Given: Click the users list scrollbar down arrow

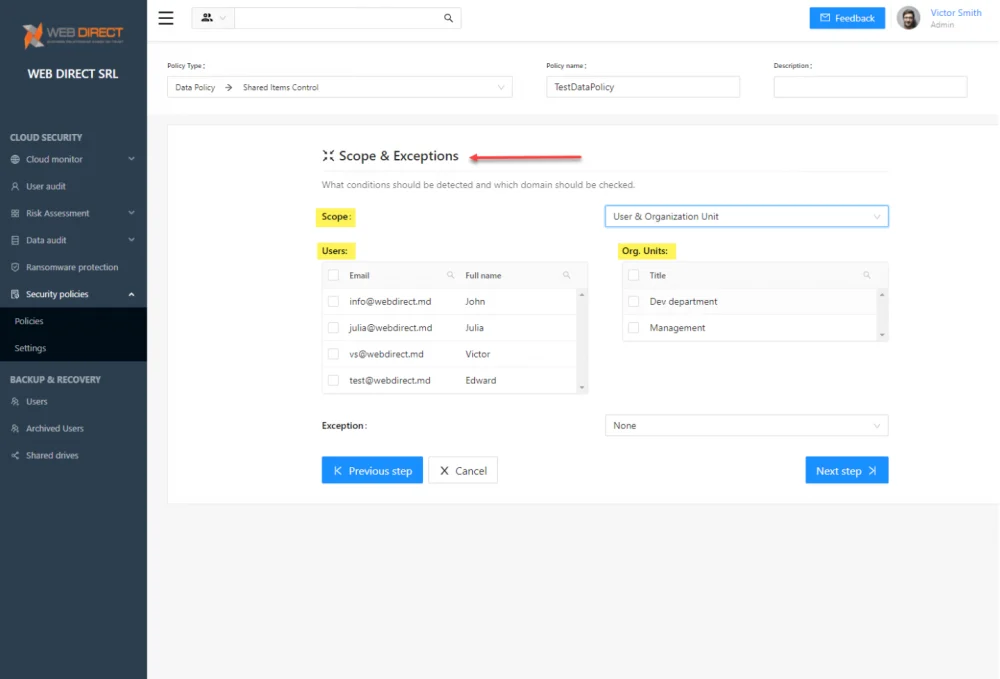Looking at the screenshot, I should (x=582, y=388).
